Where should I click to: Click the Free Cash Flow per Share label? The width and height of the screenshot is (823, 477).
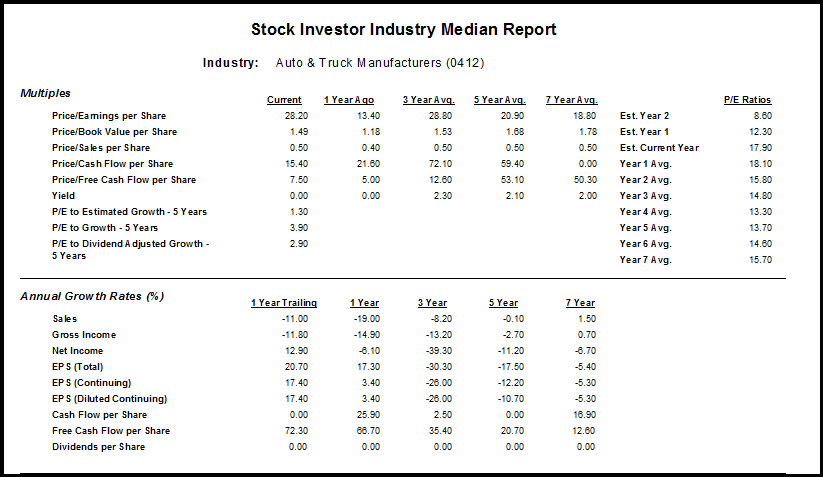111,431
